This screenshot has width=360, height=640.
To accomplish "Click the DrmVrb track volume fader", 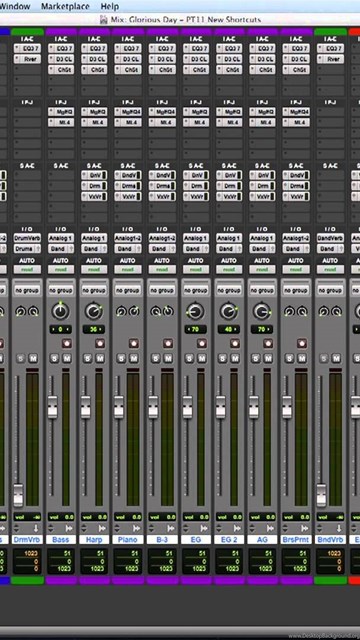I will tap(18, 495).
